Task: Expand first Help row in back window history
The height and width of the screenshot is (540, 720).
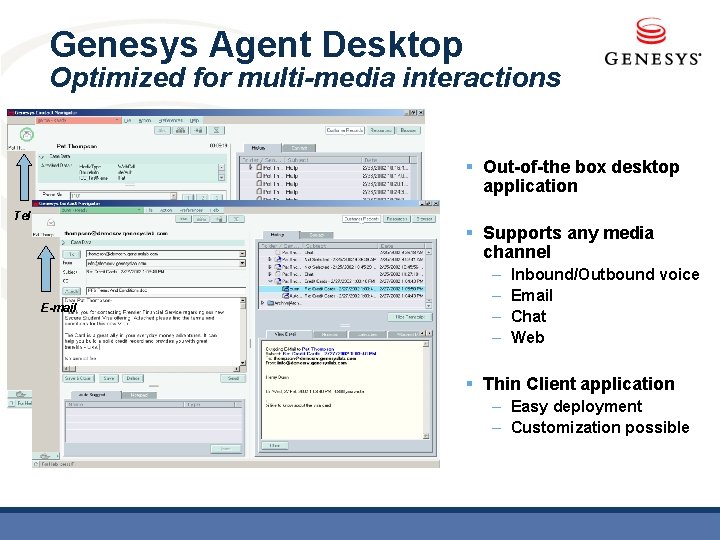Action: pos(251,168)
